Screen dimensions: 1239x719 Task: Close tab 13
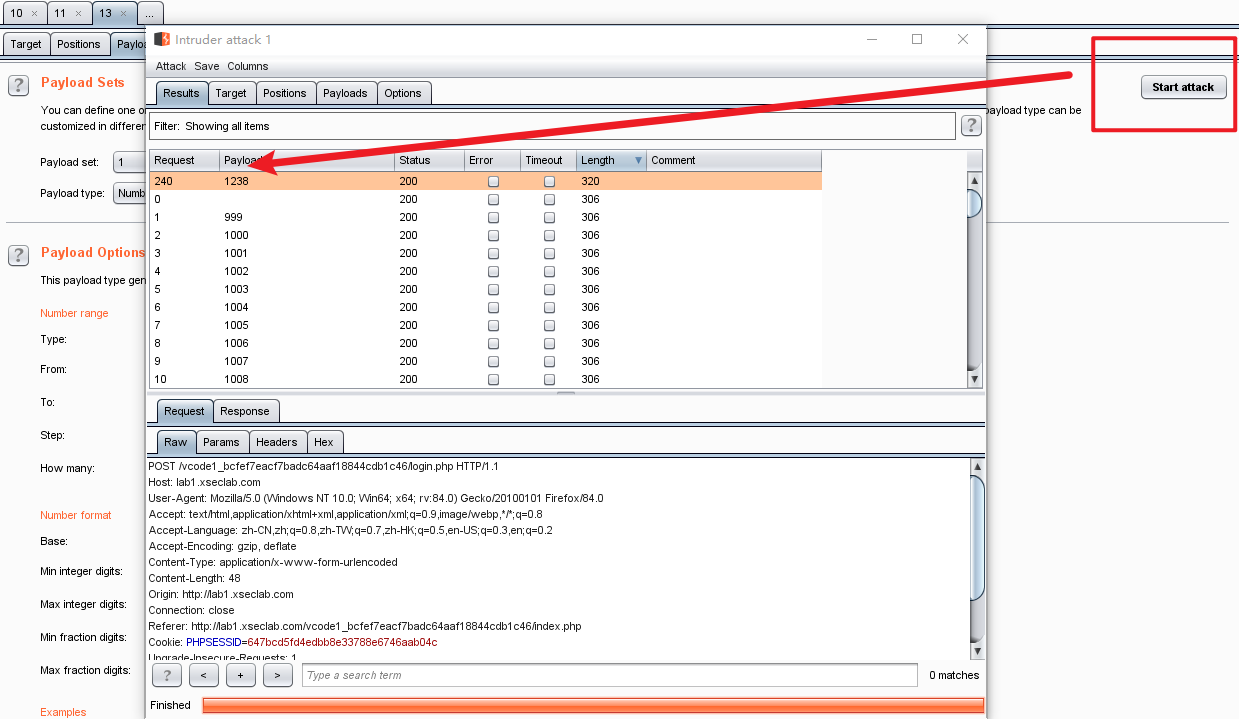123,13
